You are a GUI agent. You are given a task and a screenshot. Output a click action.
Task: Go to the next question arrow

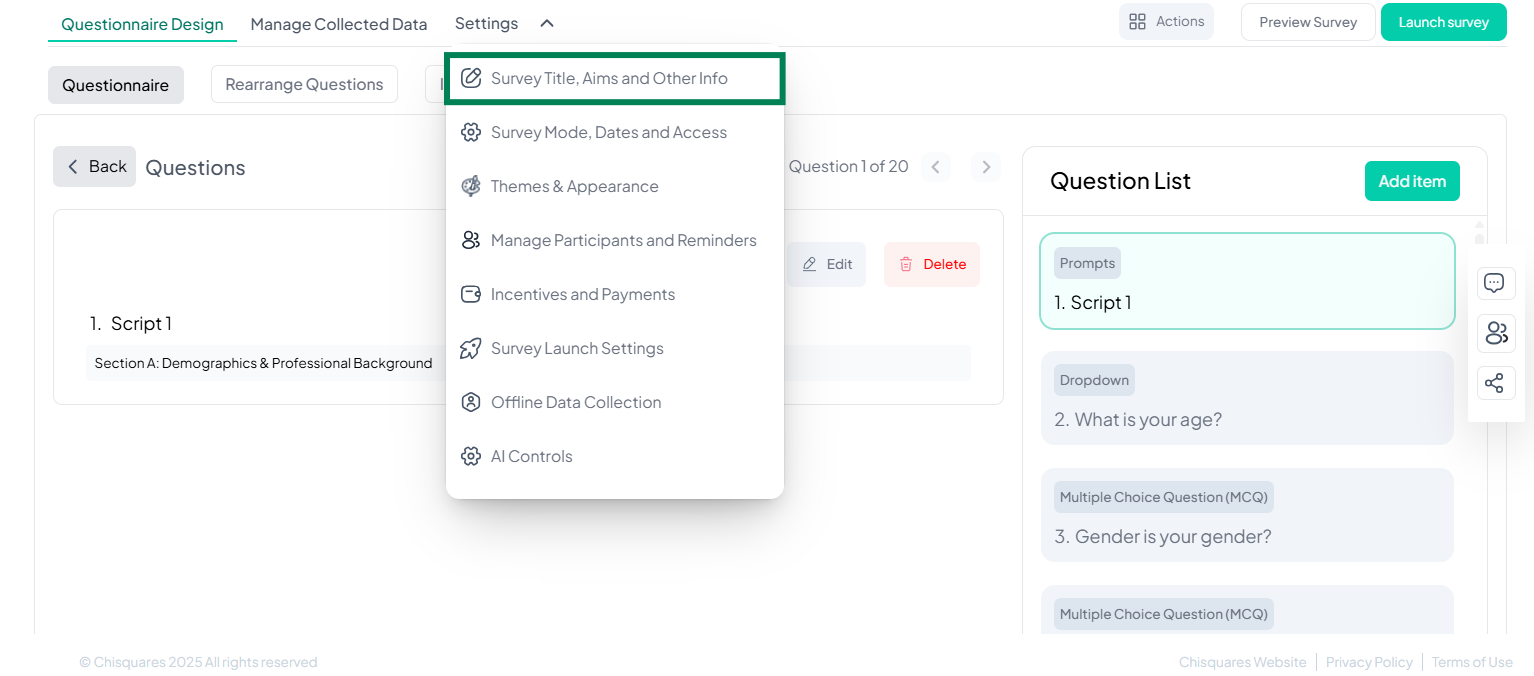point(986,167)
